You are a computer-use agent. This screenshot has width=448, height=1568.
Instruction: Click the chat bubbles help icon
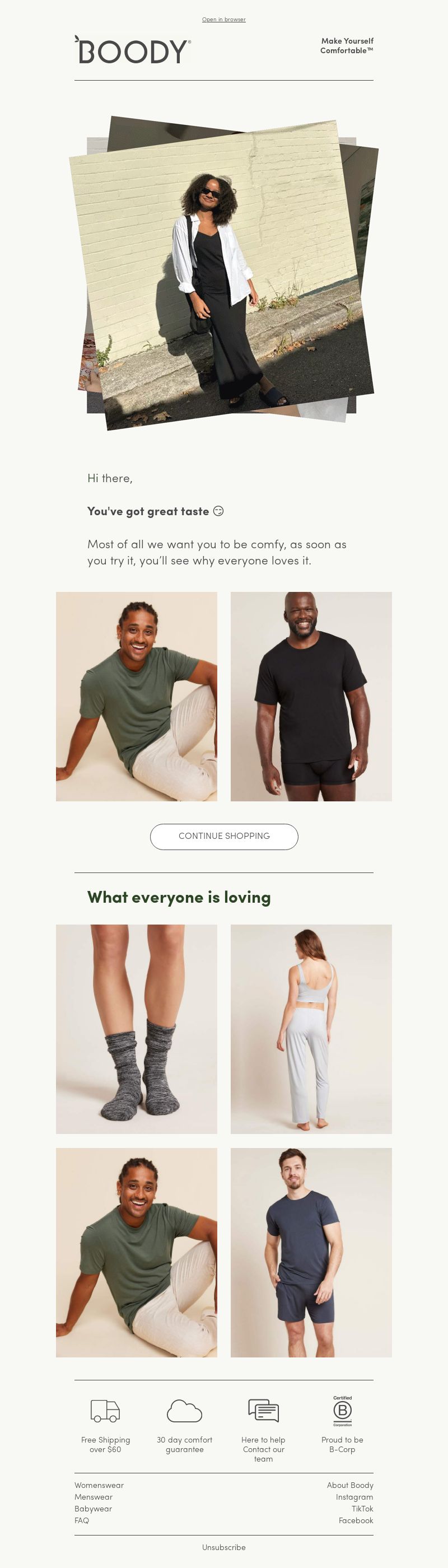coord(264,1410)
